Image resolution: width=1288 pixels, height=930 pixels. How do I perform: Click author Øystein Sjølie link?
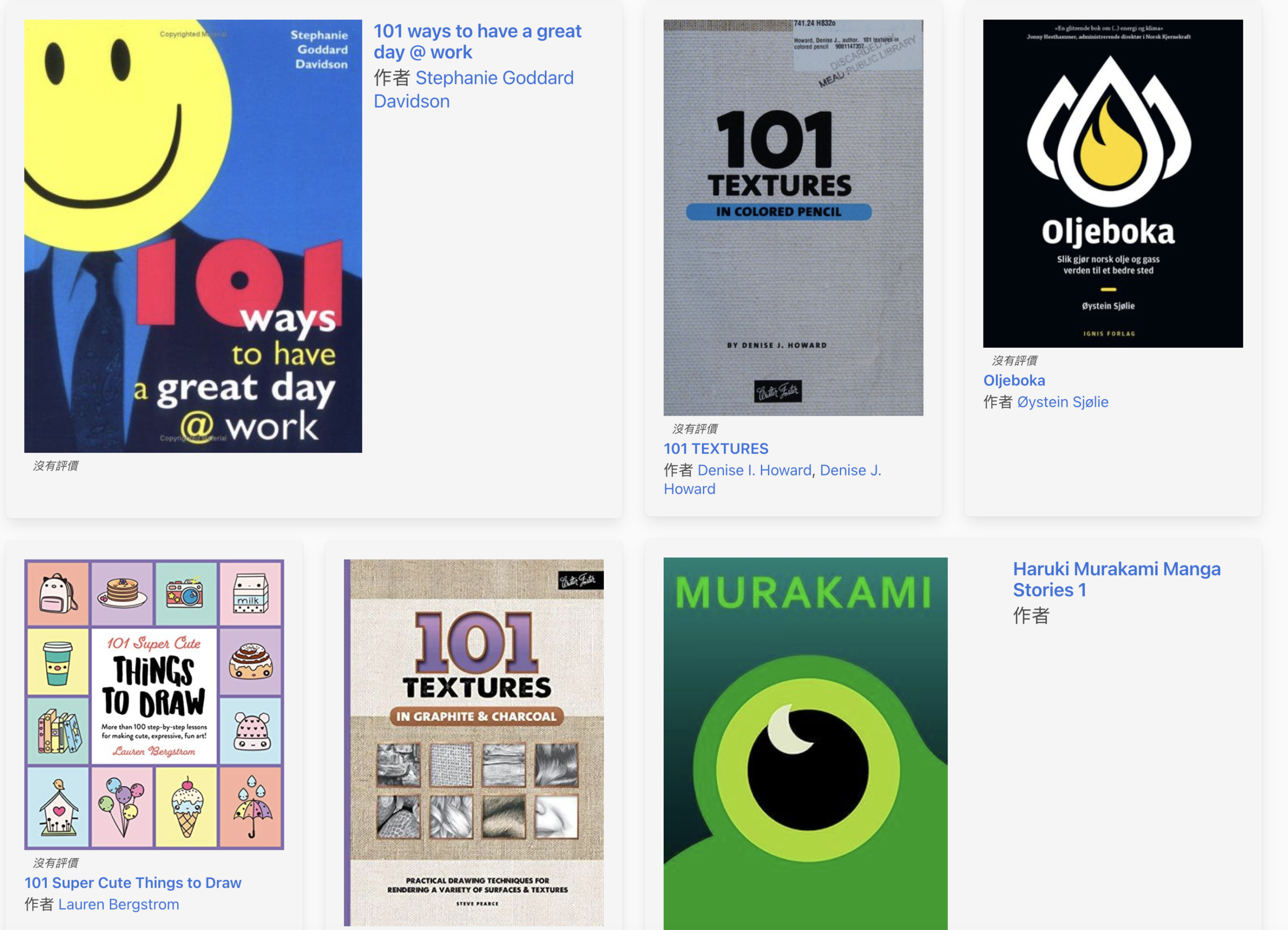pos(1062,402)
